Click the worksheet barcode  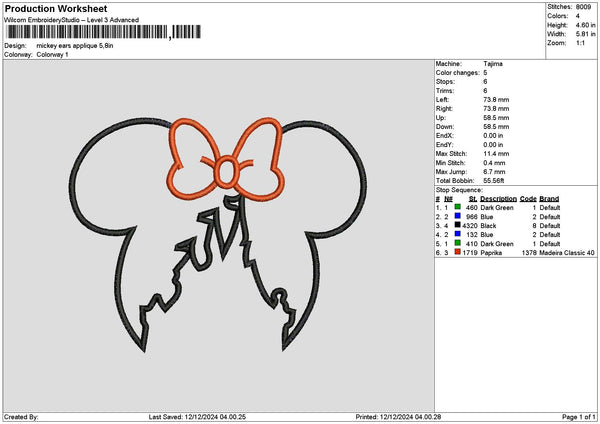(104, 32)
